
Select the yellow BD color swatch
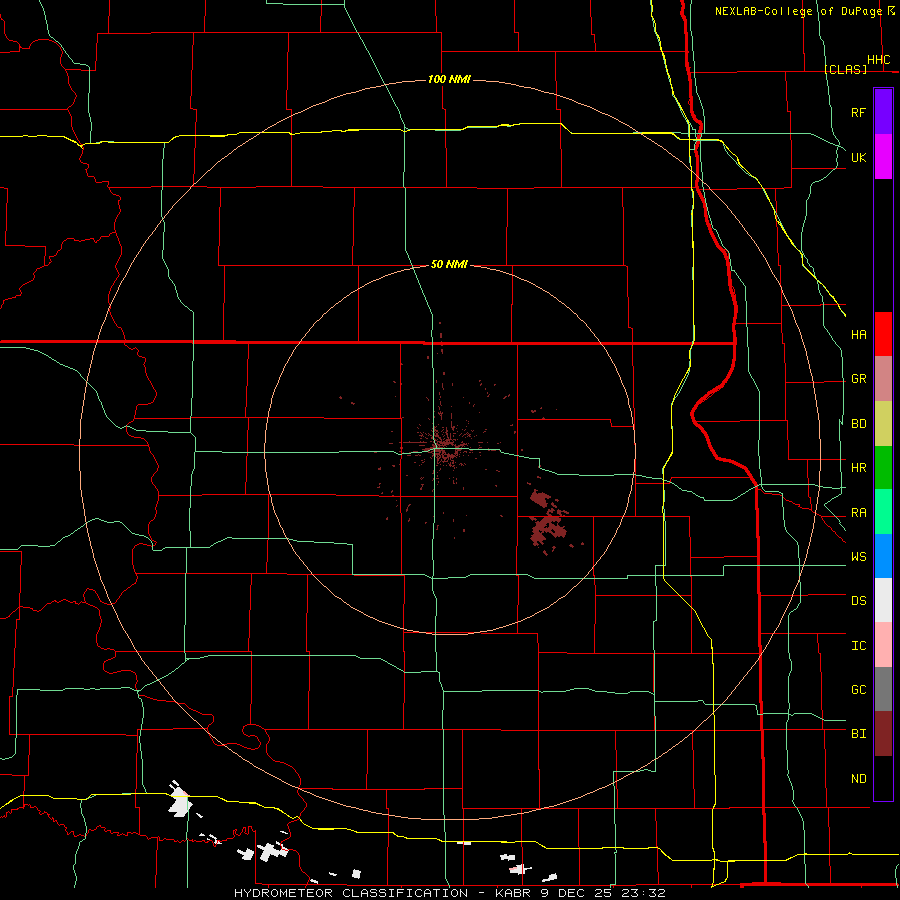(883, 424)
